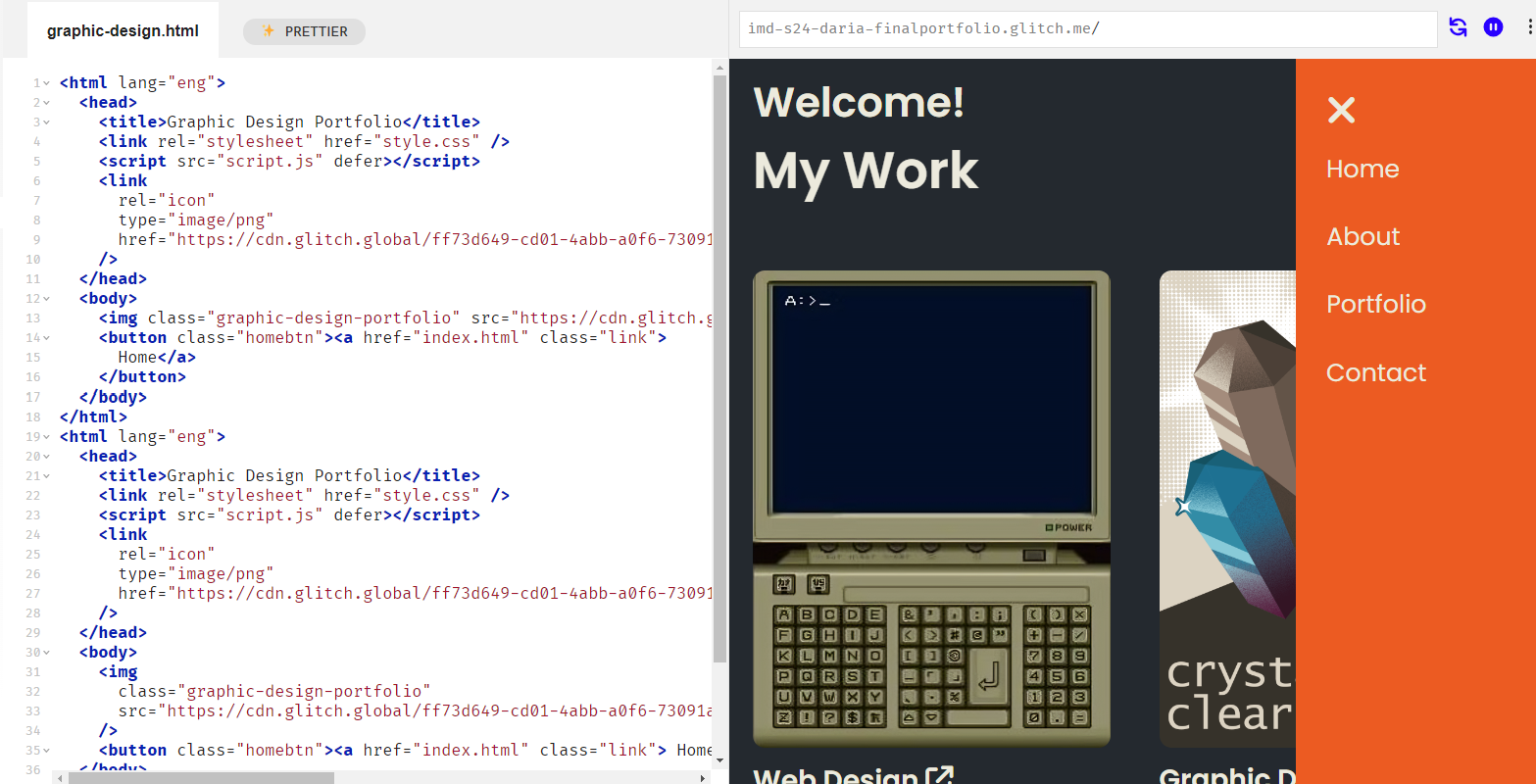Fold the title tag at line 3

coord(47,122)
